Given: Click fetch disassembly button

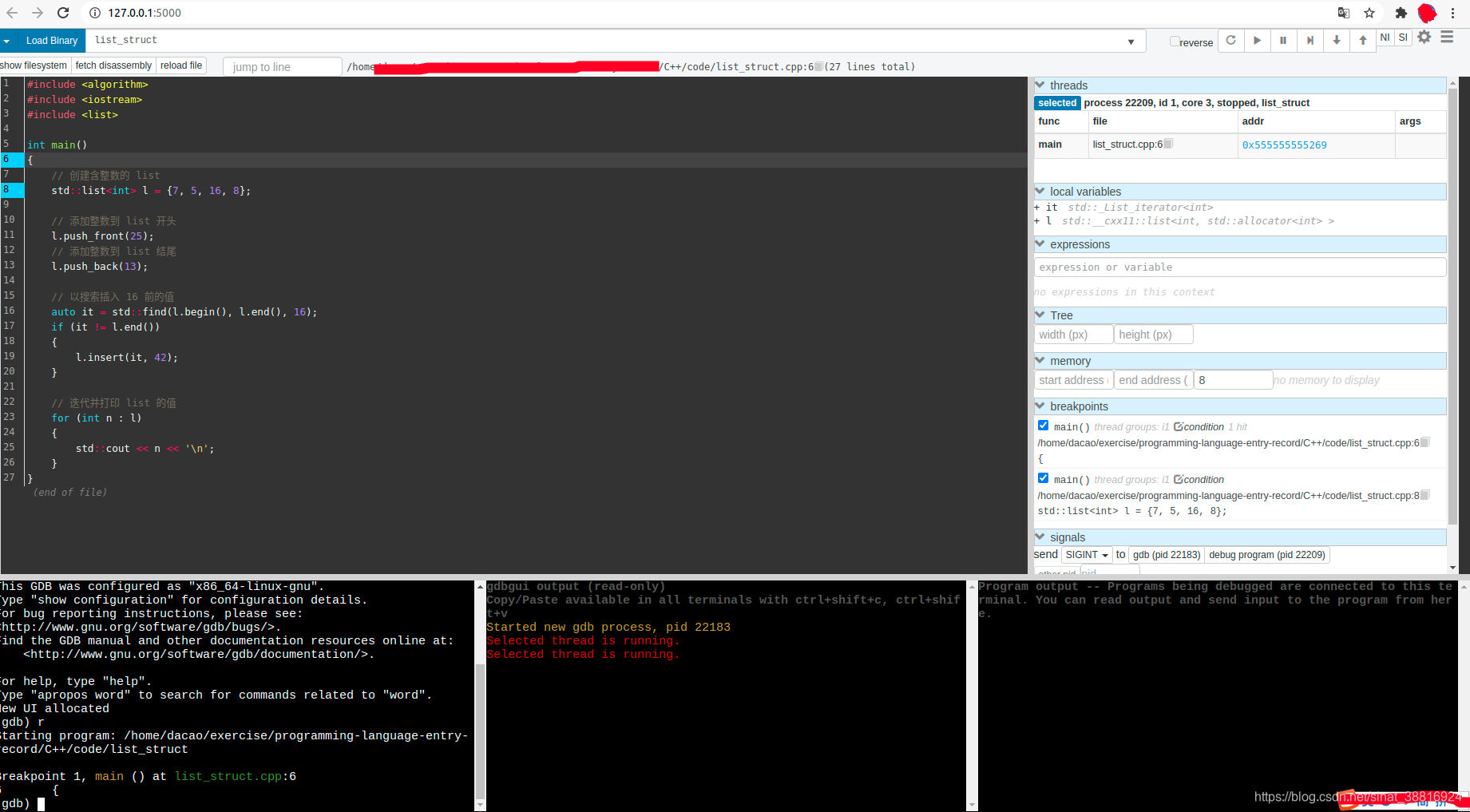Looking at the screenshot, I should point(113,65).
